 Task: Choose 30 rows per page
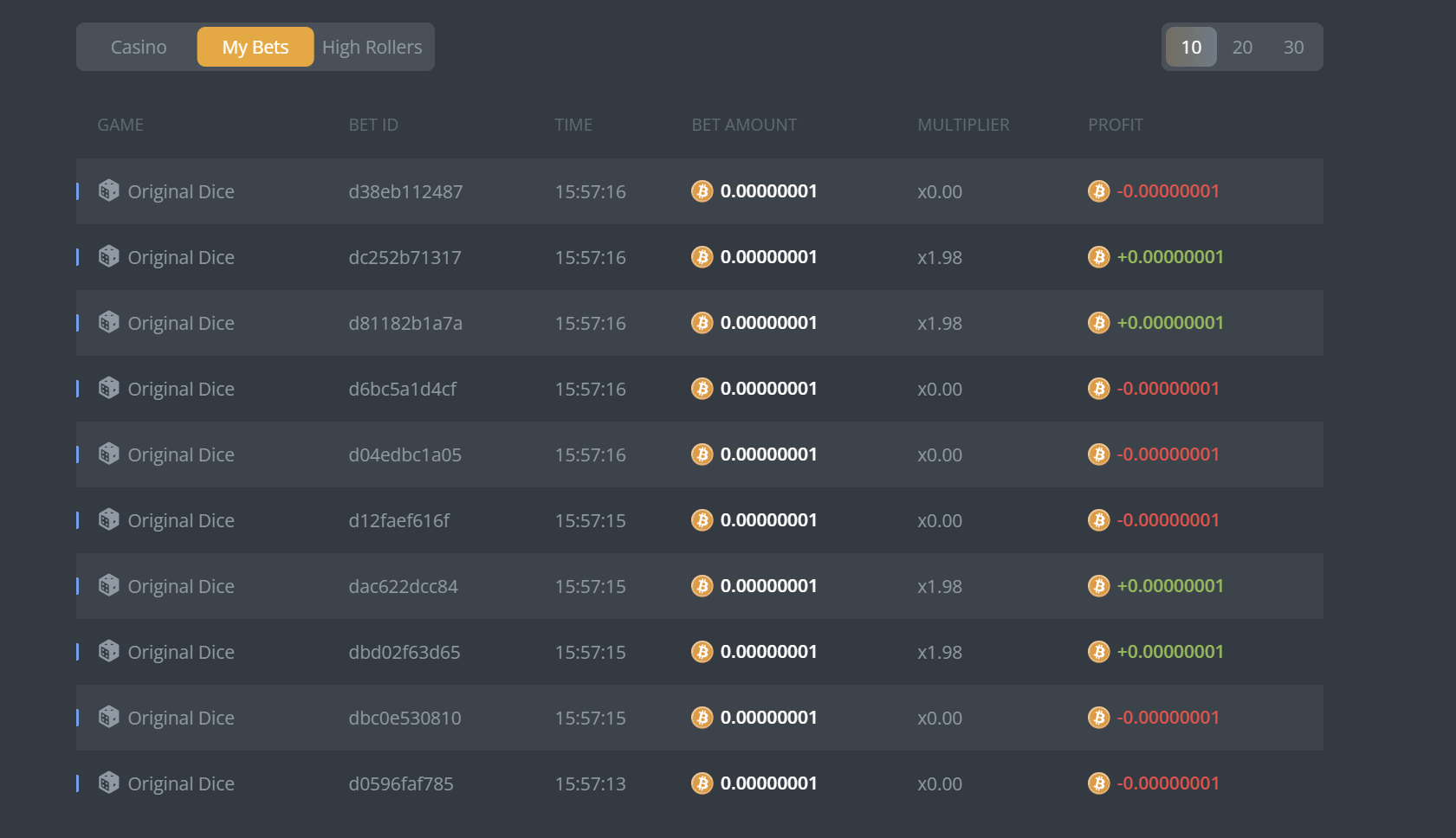[x=1293, y=47]
